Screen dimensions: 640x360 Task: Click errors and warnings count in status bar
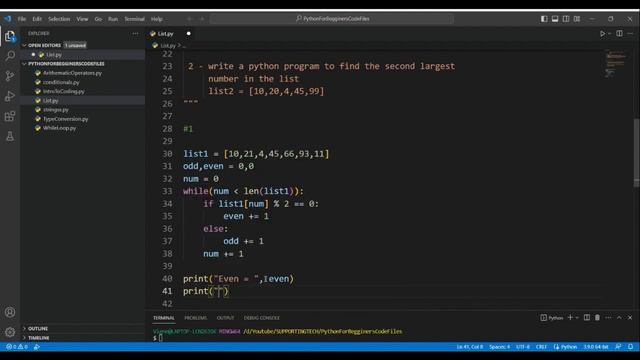point(17,347)
